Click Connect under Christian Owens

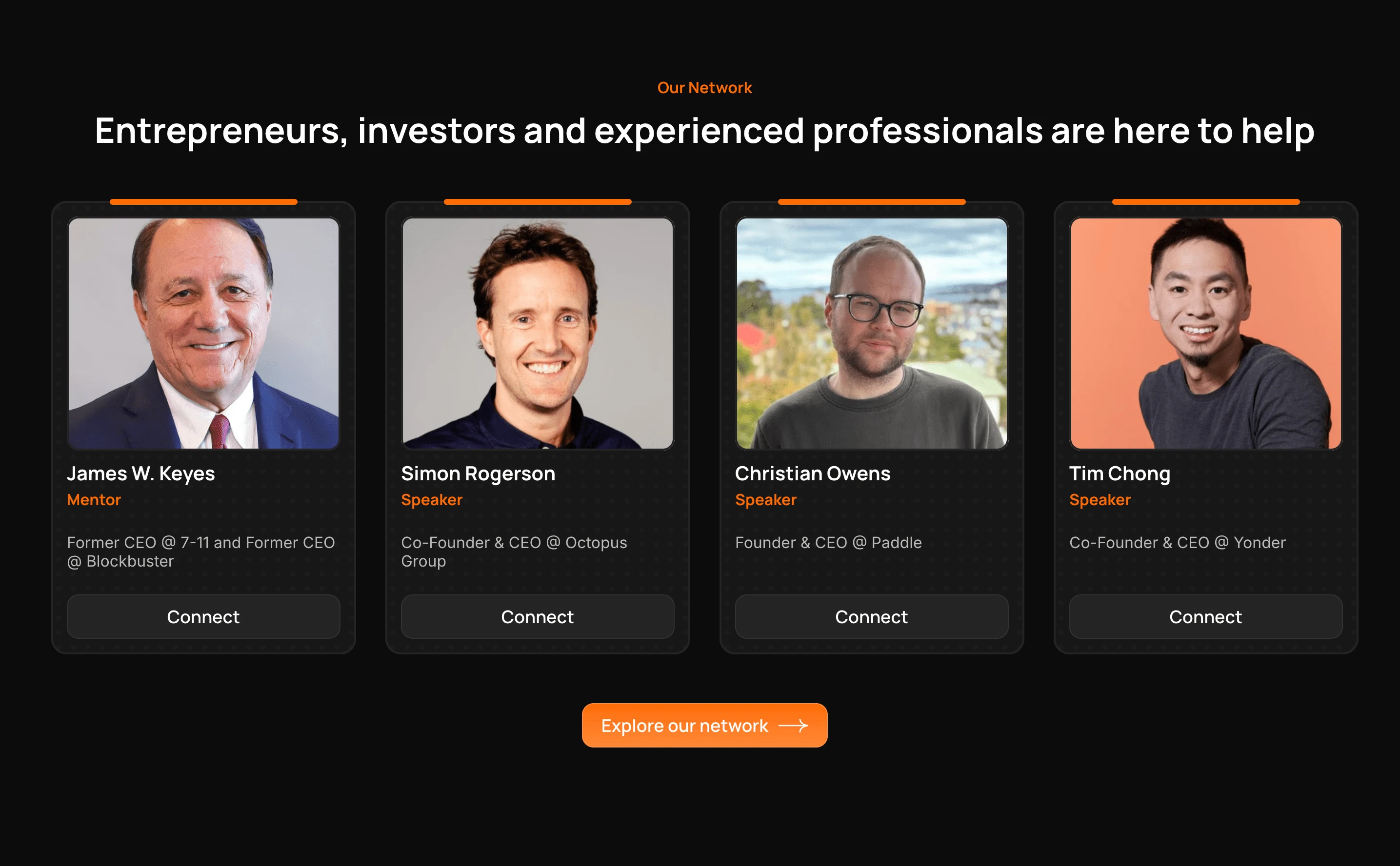(871, 616)
